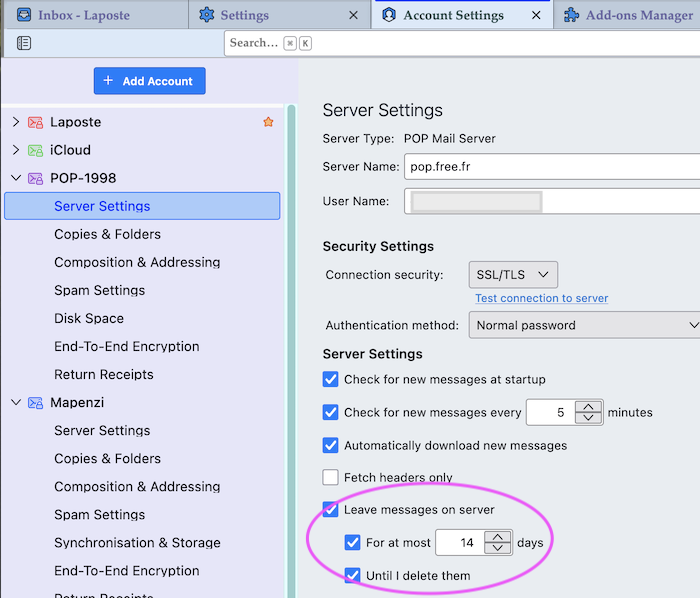The image size is (700, 598).
Task: Select the Account Settings tab
Action: pos(462,15)
